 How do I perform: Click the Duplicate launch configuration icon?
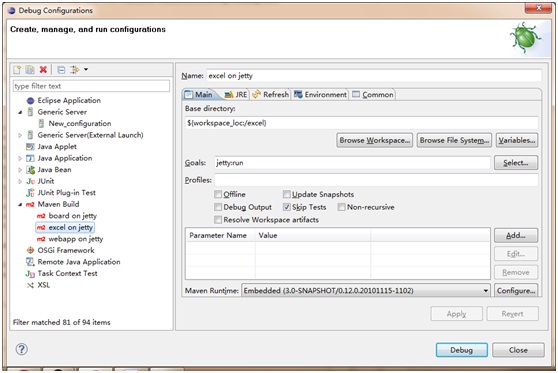click(x=30, y=69)
